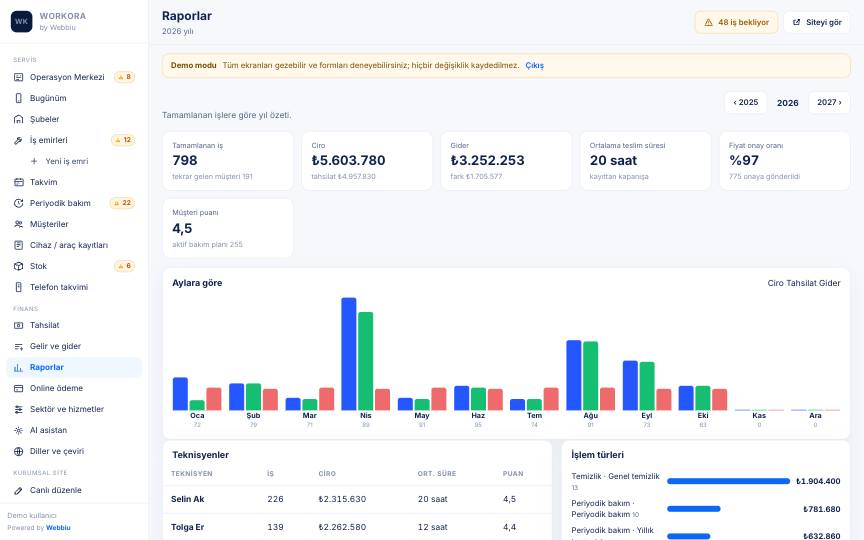Click the Temizlik · Genel temizlik progress bar

728,481
